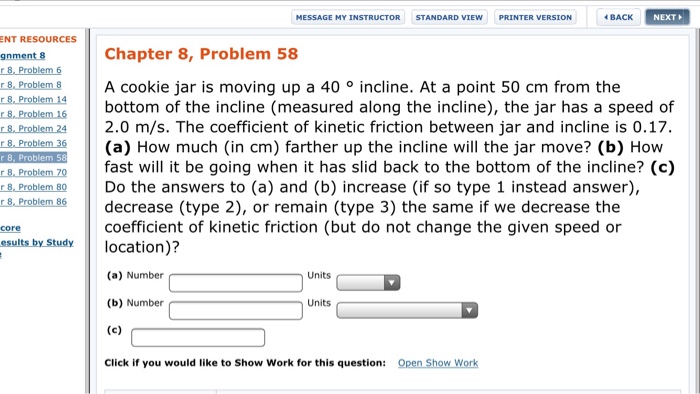Image resolution: width=700 pixels, height=394 pixels.
Task: Focus the part (b) Number input field
Action: click(236, 311)
